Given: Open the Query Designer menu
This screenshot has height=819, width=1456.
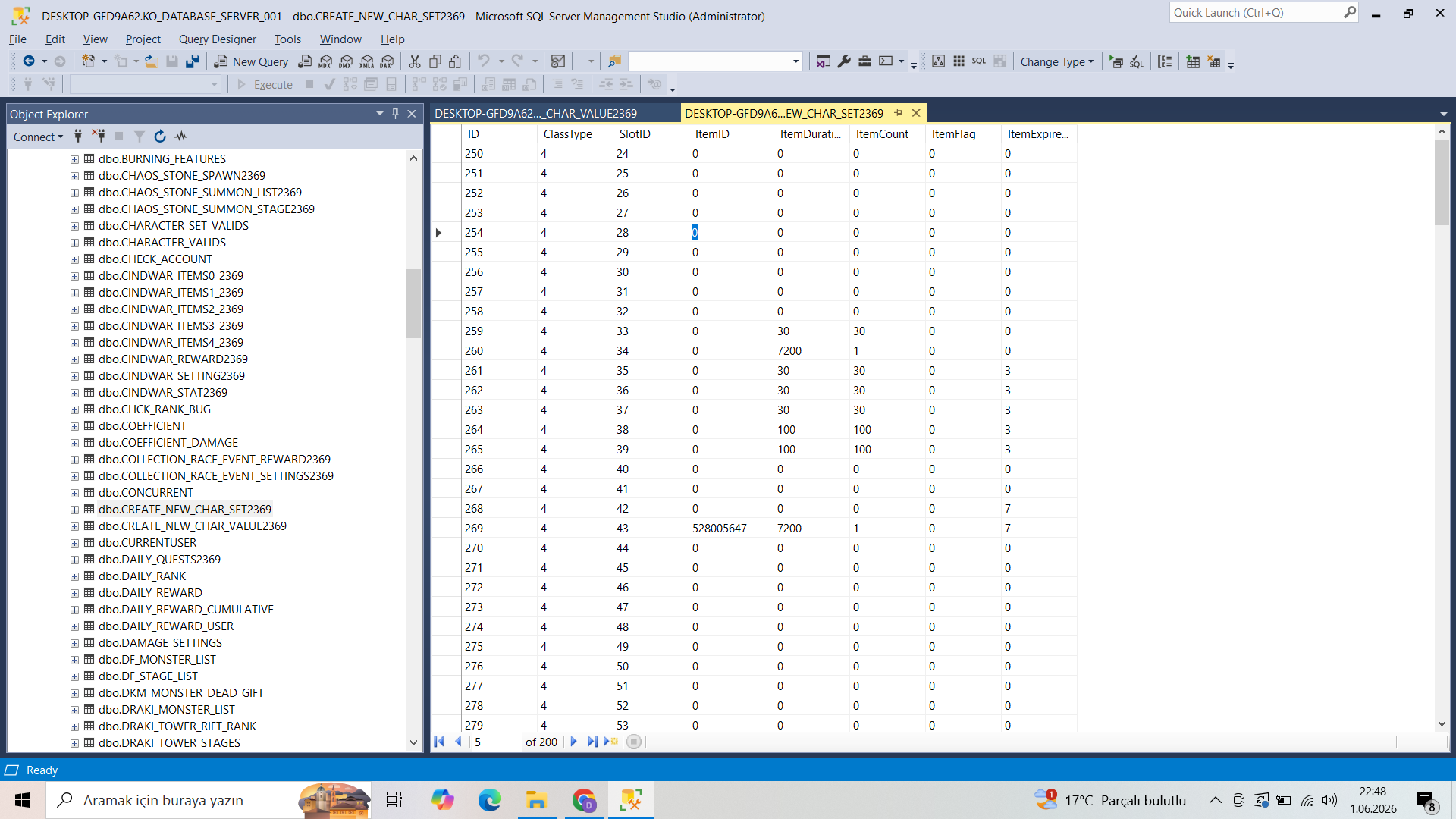Looking at the screenshot, I should click(x=218, y=39).
